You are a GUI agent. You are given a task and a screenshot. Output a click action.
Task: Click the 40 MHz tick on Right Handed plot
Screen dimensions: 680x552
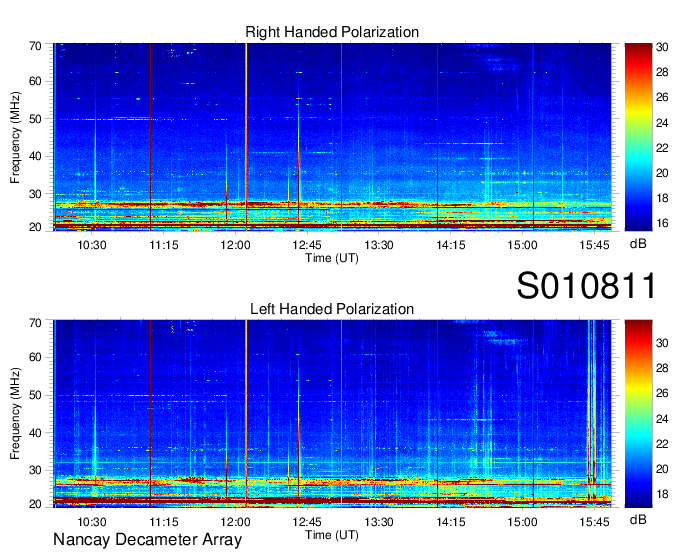(x=35, y=156)
